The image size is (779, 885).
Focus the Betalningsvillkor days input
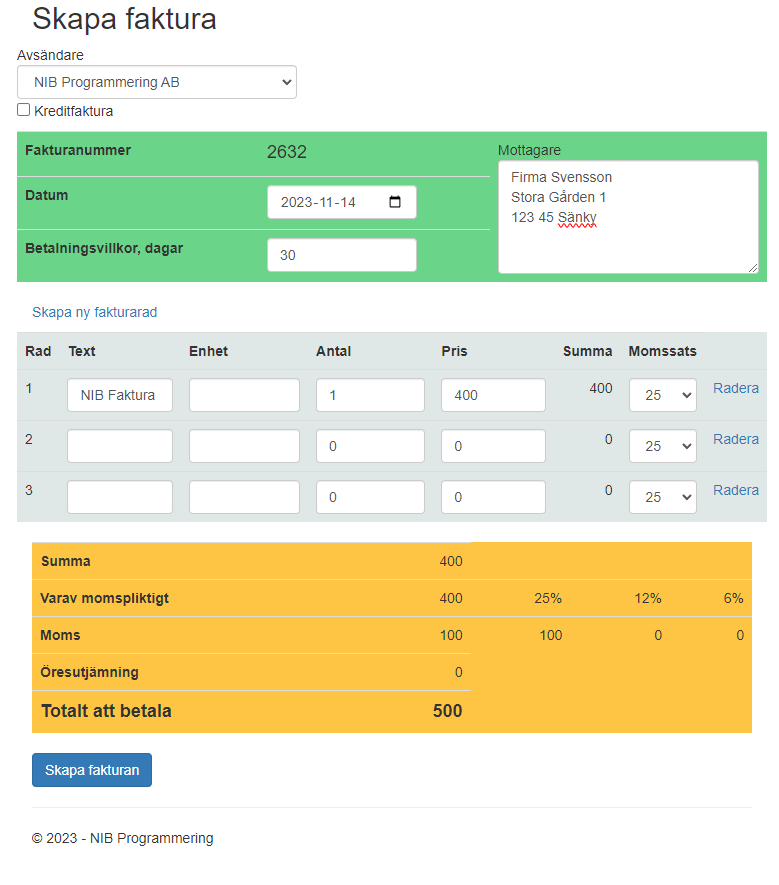(x=341, y=255)
